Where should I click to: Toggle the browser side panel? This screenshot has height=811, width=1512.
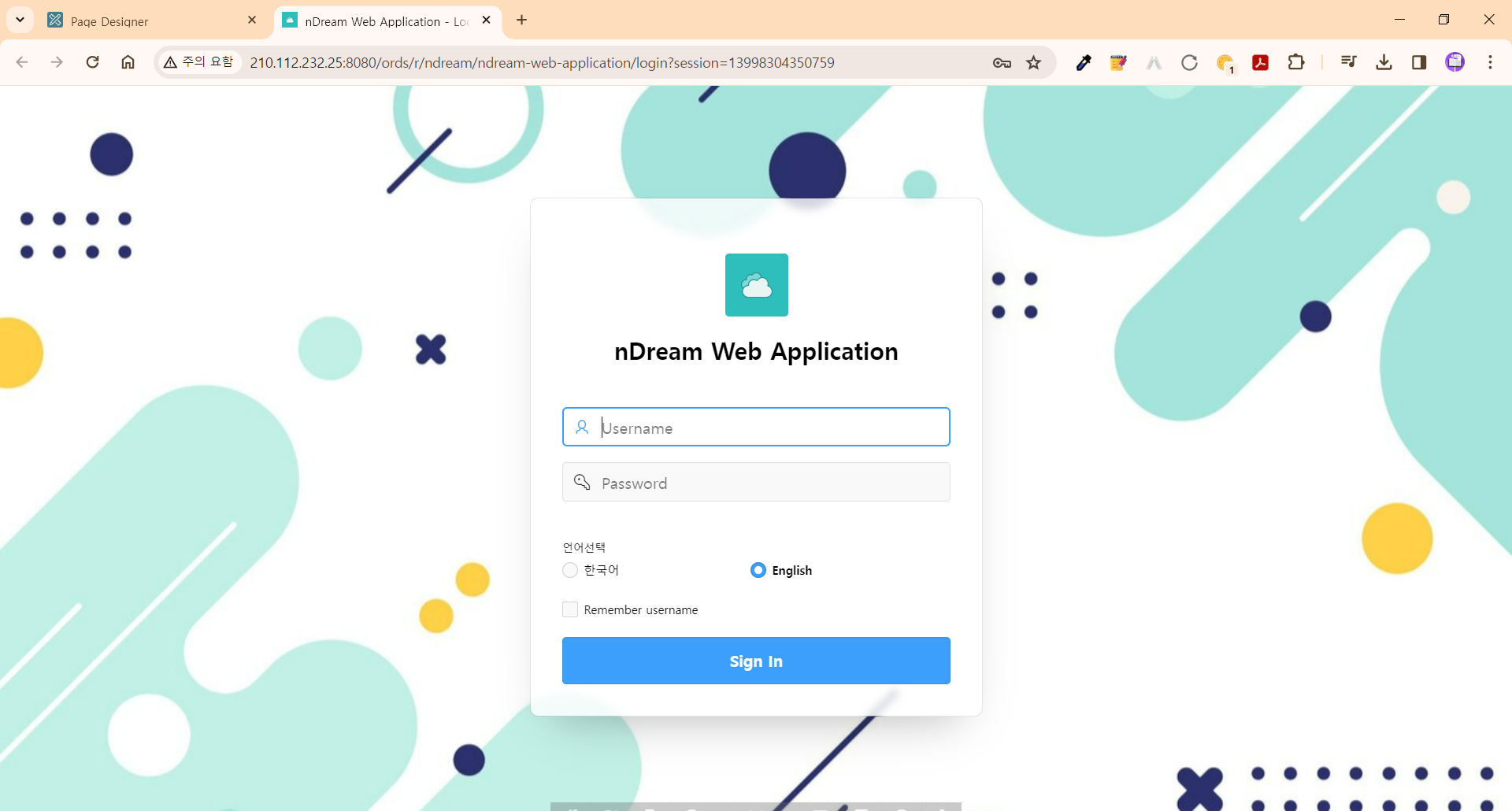[1419, 62]
